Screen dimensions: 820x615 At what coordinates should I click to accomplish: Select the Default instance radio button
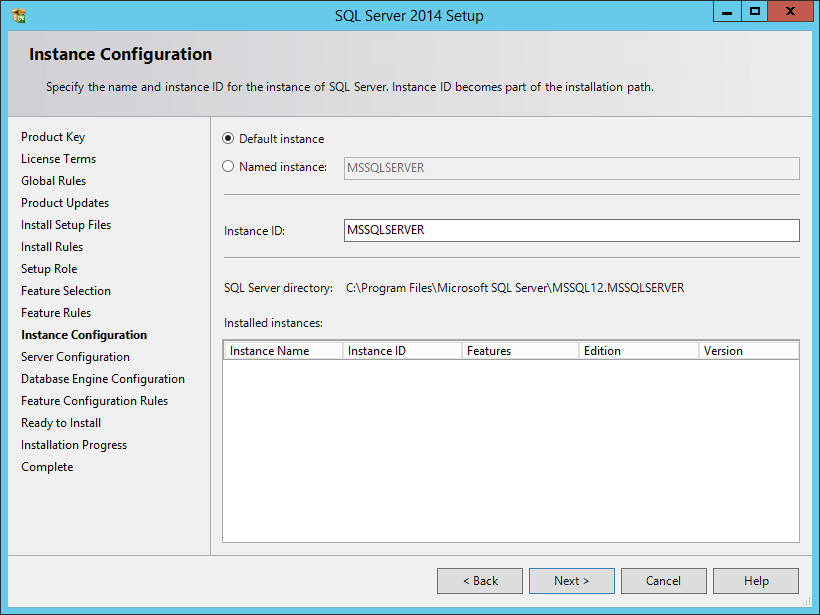point(228,139)
